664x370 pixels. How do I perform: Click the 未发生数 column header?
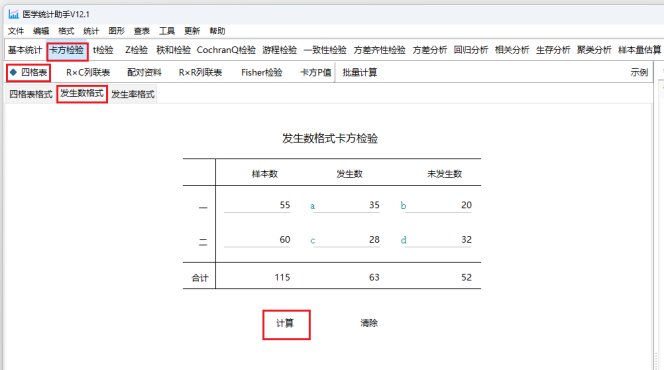[444, 174]
